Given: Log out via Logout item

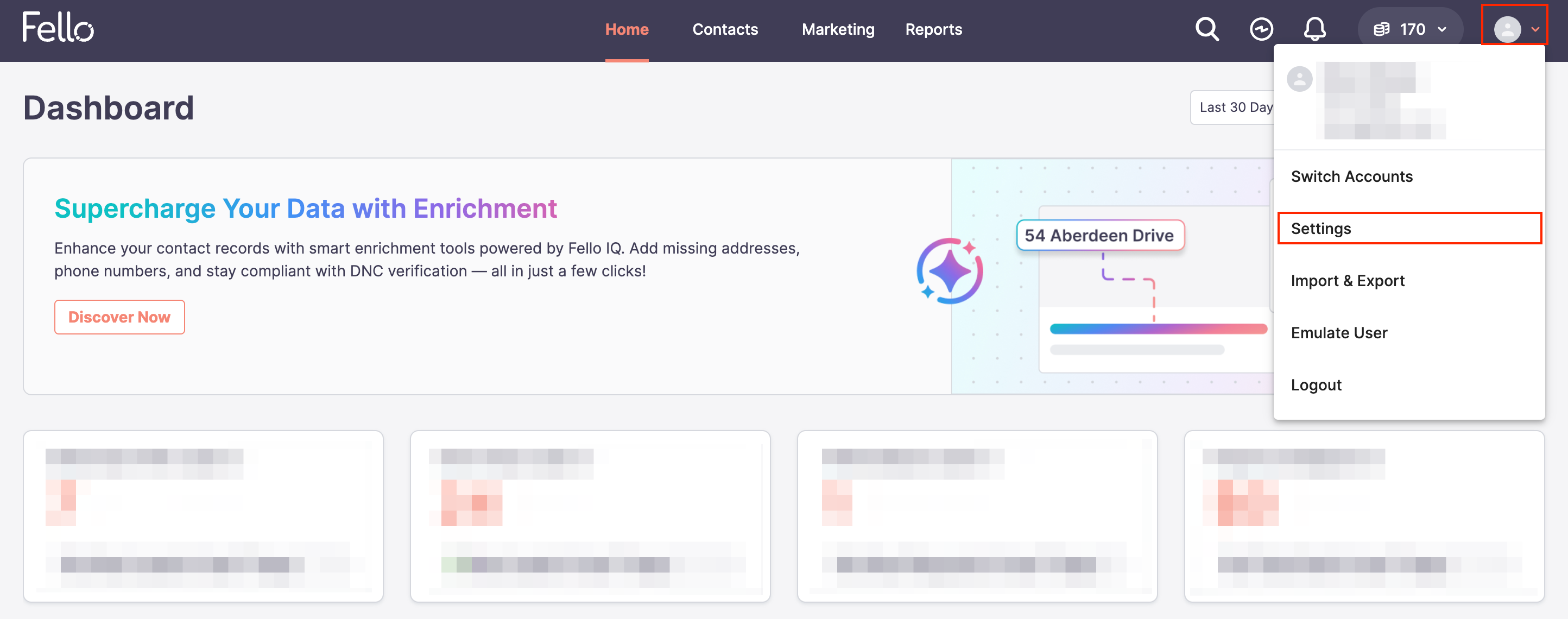Looking at the screenshot, I should point(1408,384).
